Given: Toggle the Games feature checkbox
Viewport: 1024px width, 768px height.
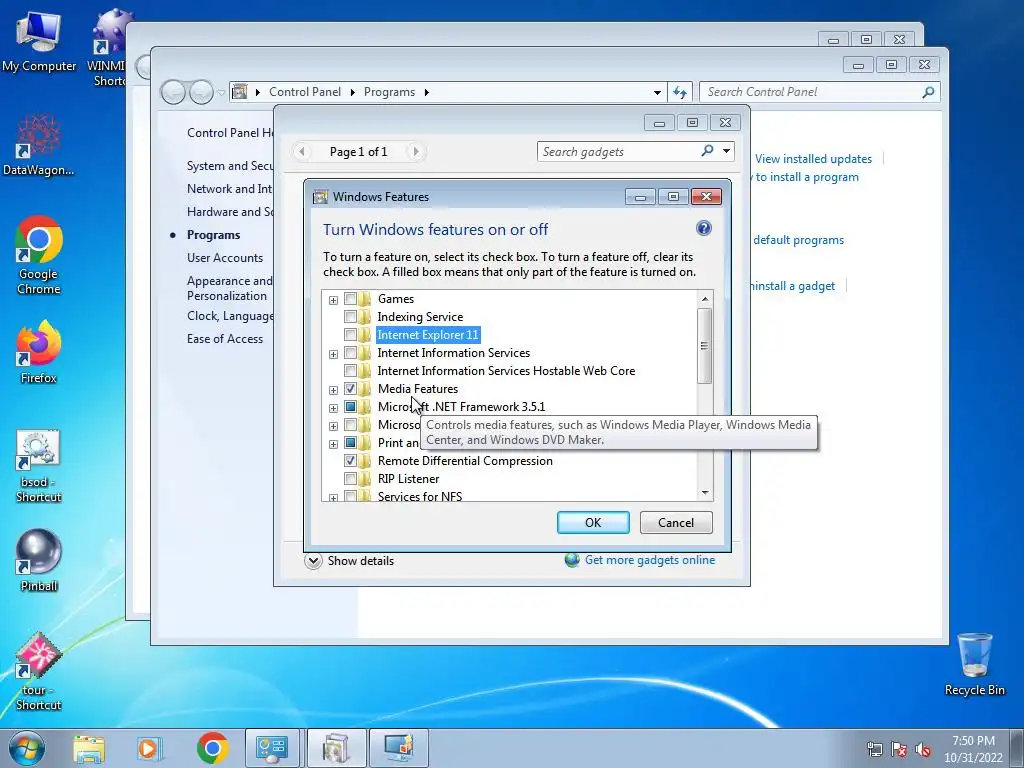Looking at the screenshot, I should click(350, 299).
